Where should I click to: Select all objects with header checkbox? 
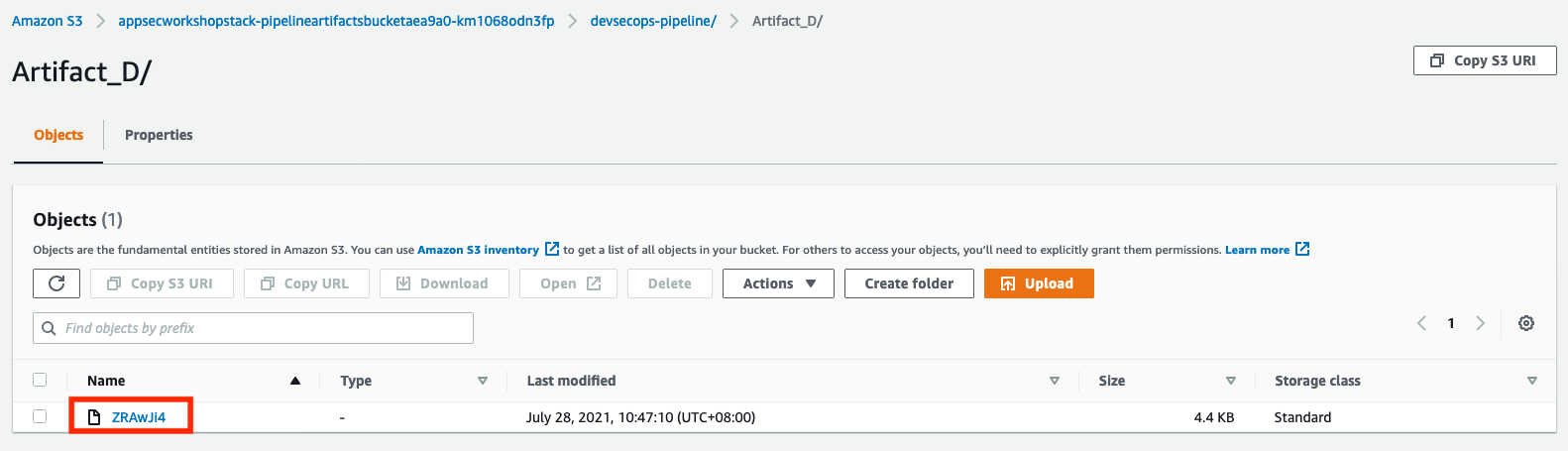click(40, 380)
